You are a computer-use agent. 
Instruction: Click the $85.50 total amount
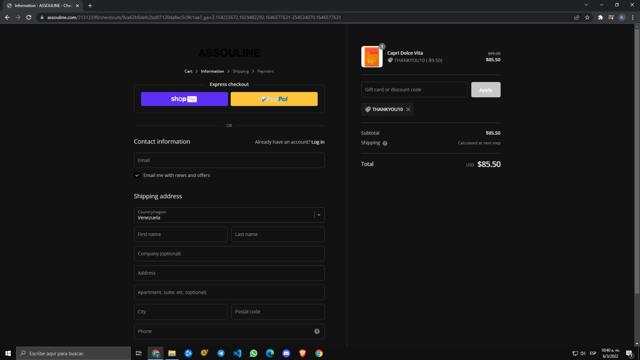click(x=489, y=164)
